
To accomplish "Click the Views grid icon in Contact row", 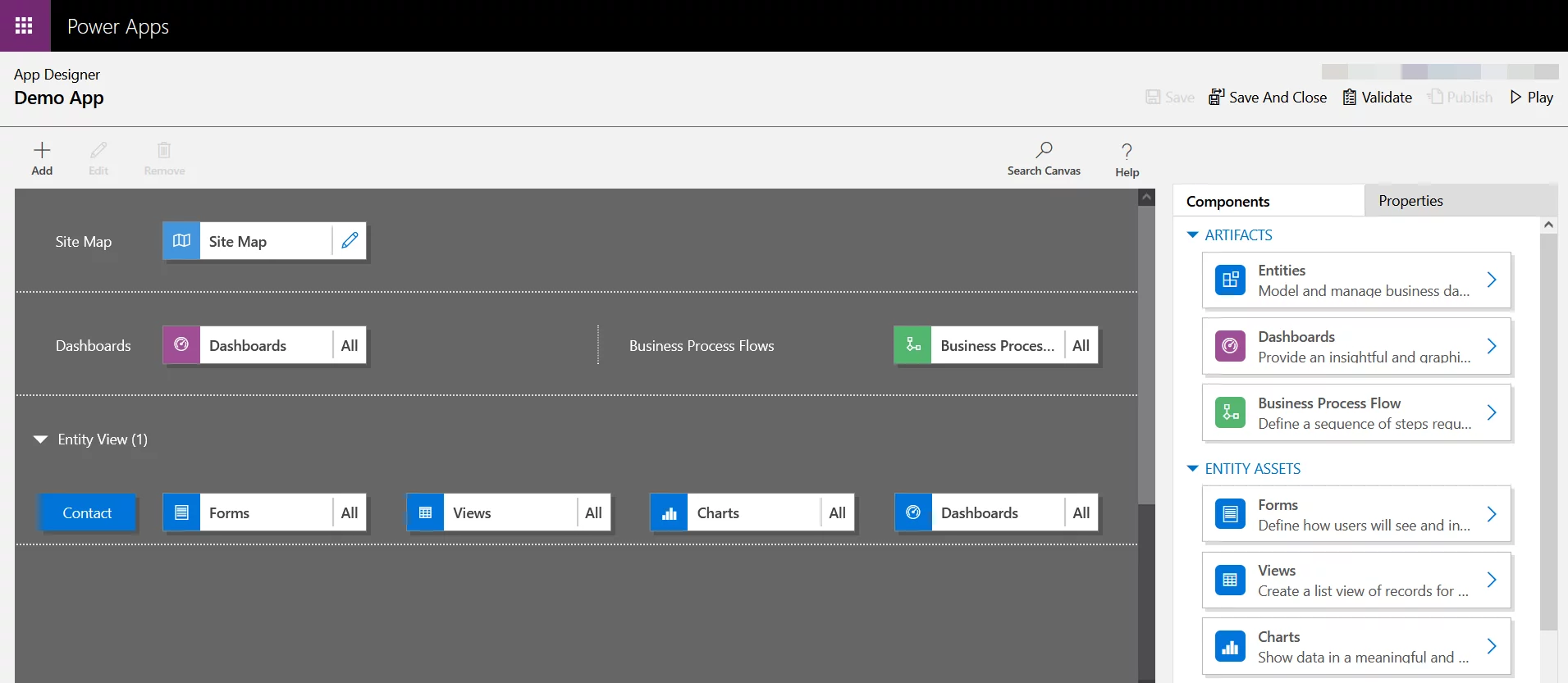I will tap(425, 512).
